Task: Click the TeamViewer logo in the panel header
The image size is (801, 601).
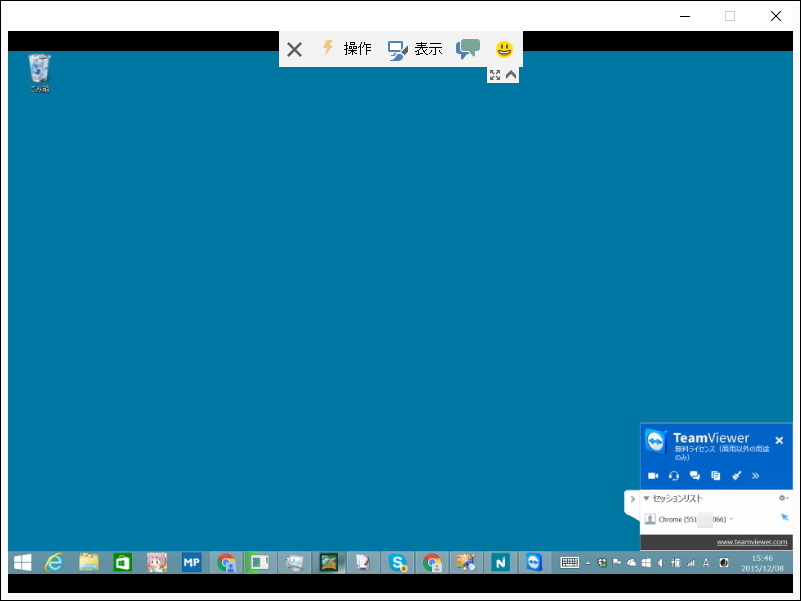Action: [655, 441]
